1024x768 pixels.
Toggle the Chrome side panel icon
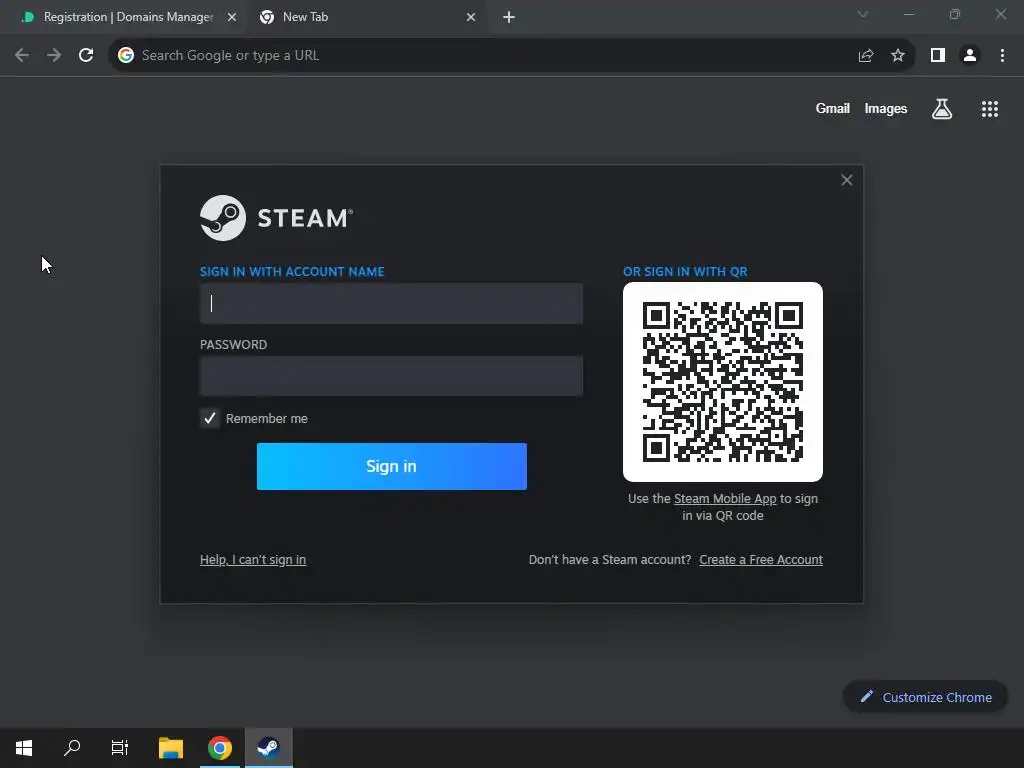click(938, 56)
